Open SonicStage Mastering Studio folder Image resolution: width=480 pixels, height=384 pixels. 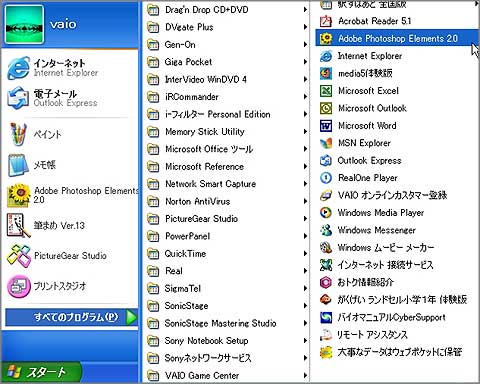227,323
